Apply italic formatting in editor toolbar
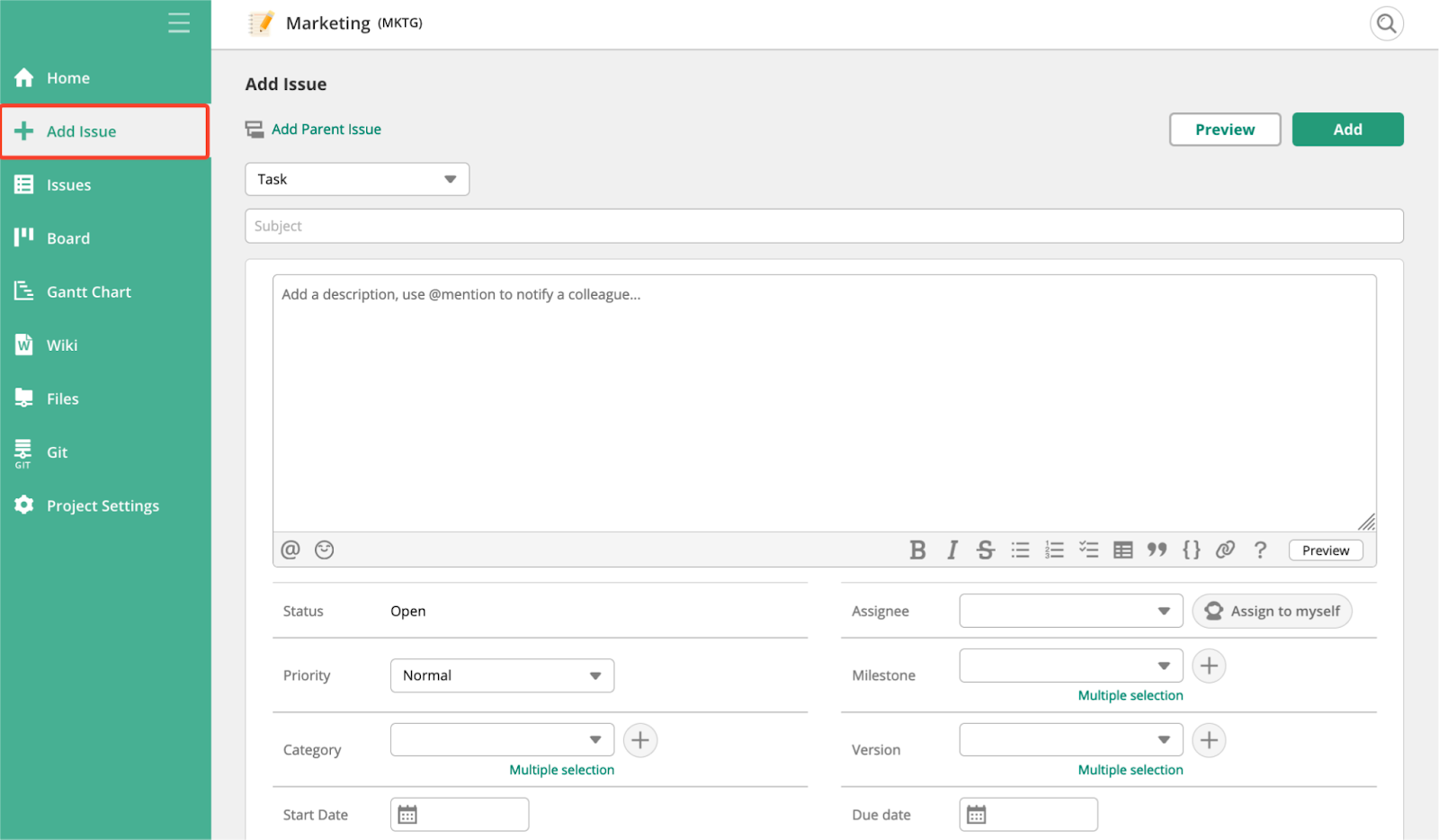 point(952,550)
